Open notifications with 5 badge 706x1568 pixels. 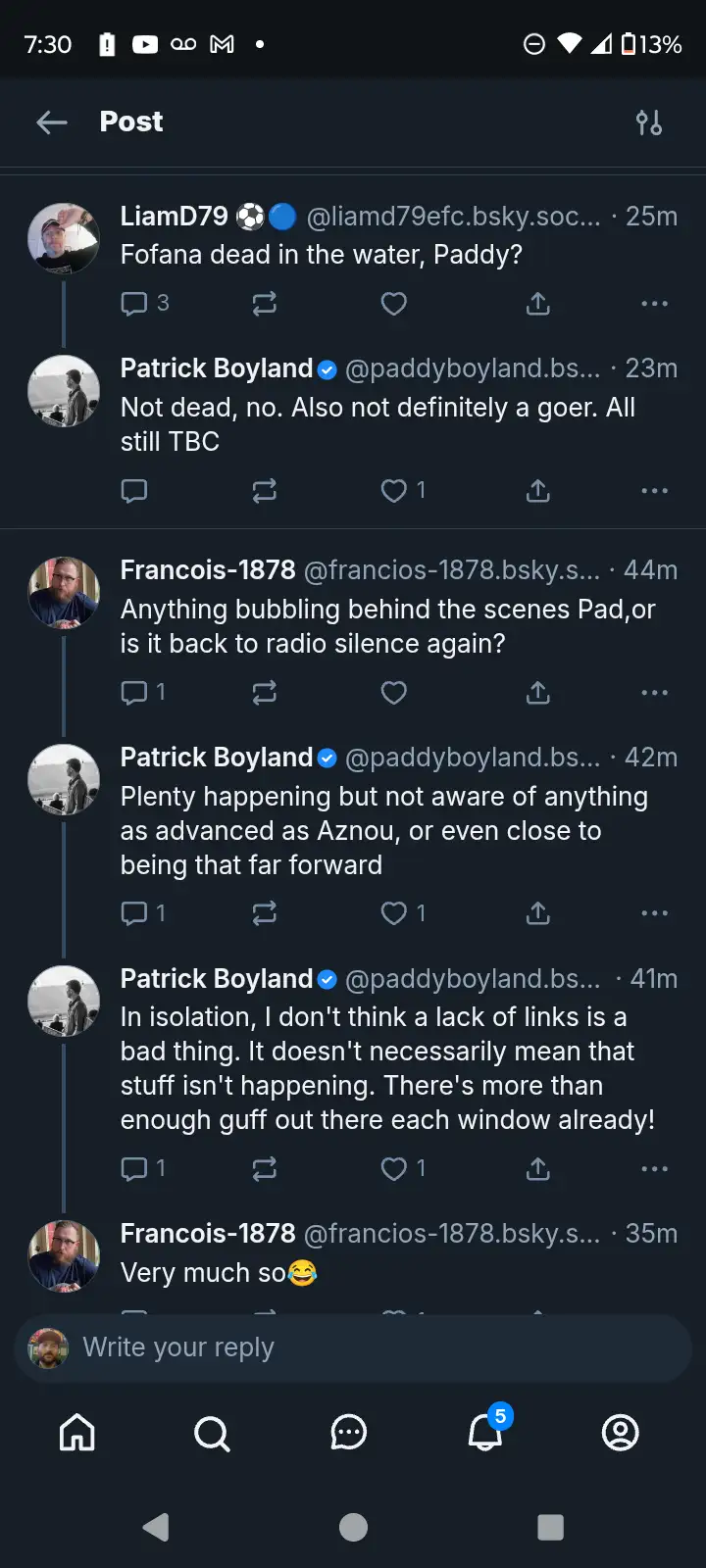484,1433
